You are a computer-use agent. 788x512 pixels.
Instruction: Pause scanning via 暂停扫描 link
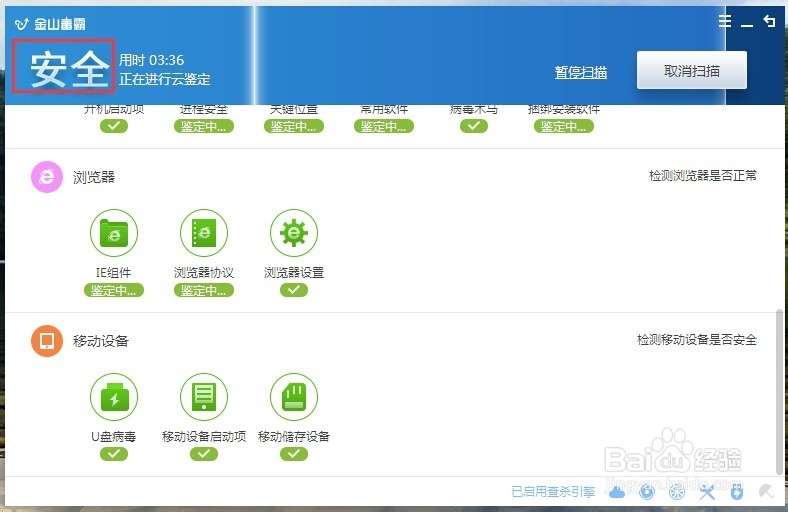580,72
